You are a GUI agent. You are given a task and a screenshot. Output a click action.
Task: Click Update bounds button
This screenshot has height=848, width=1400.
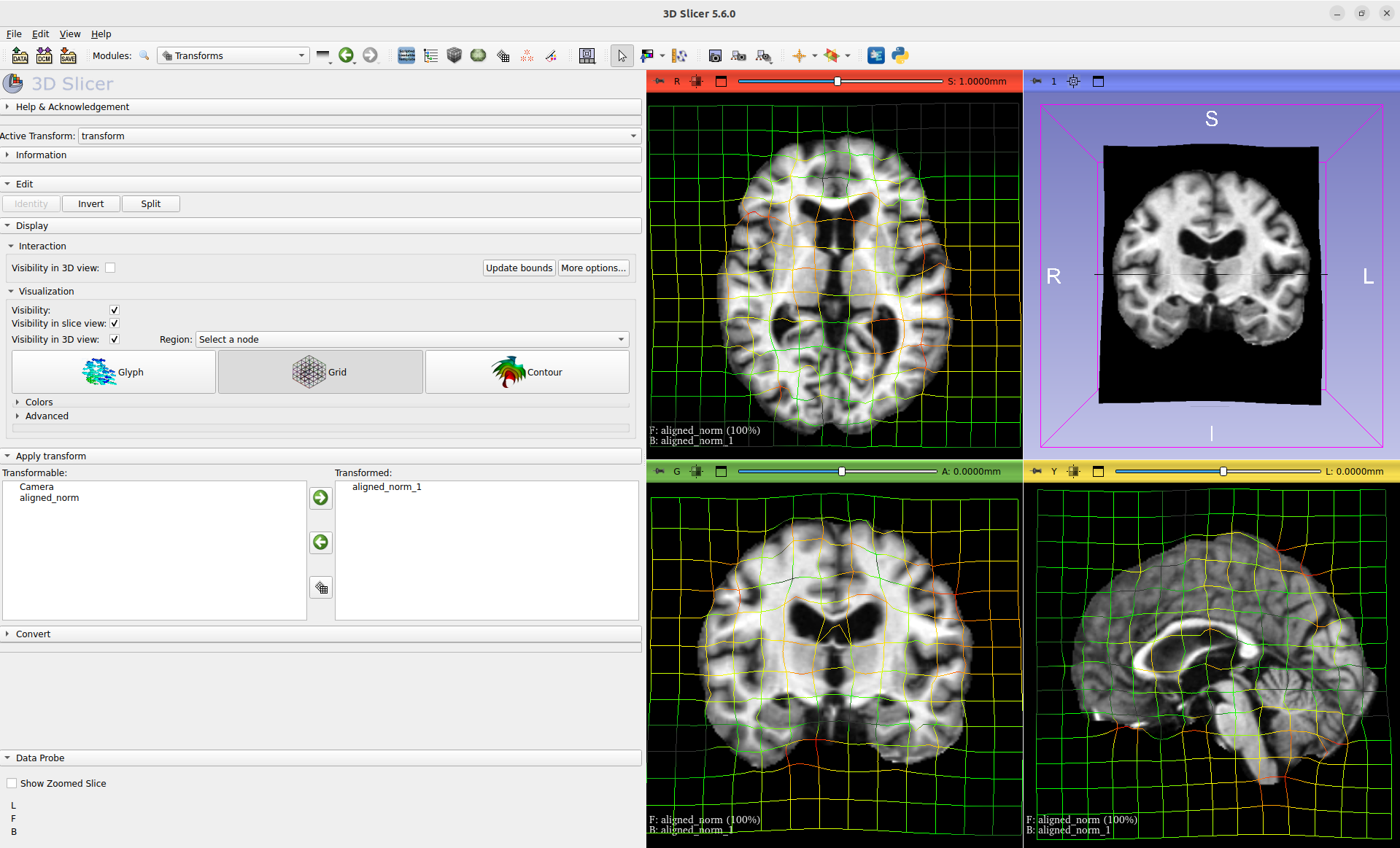tap(519, 268)
